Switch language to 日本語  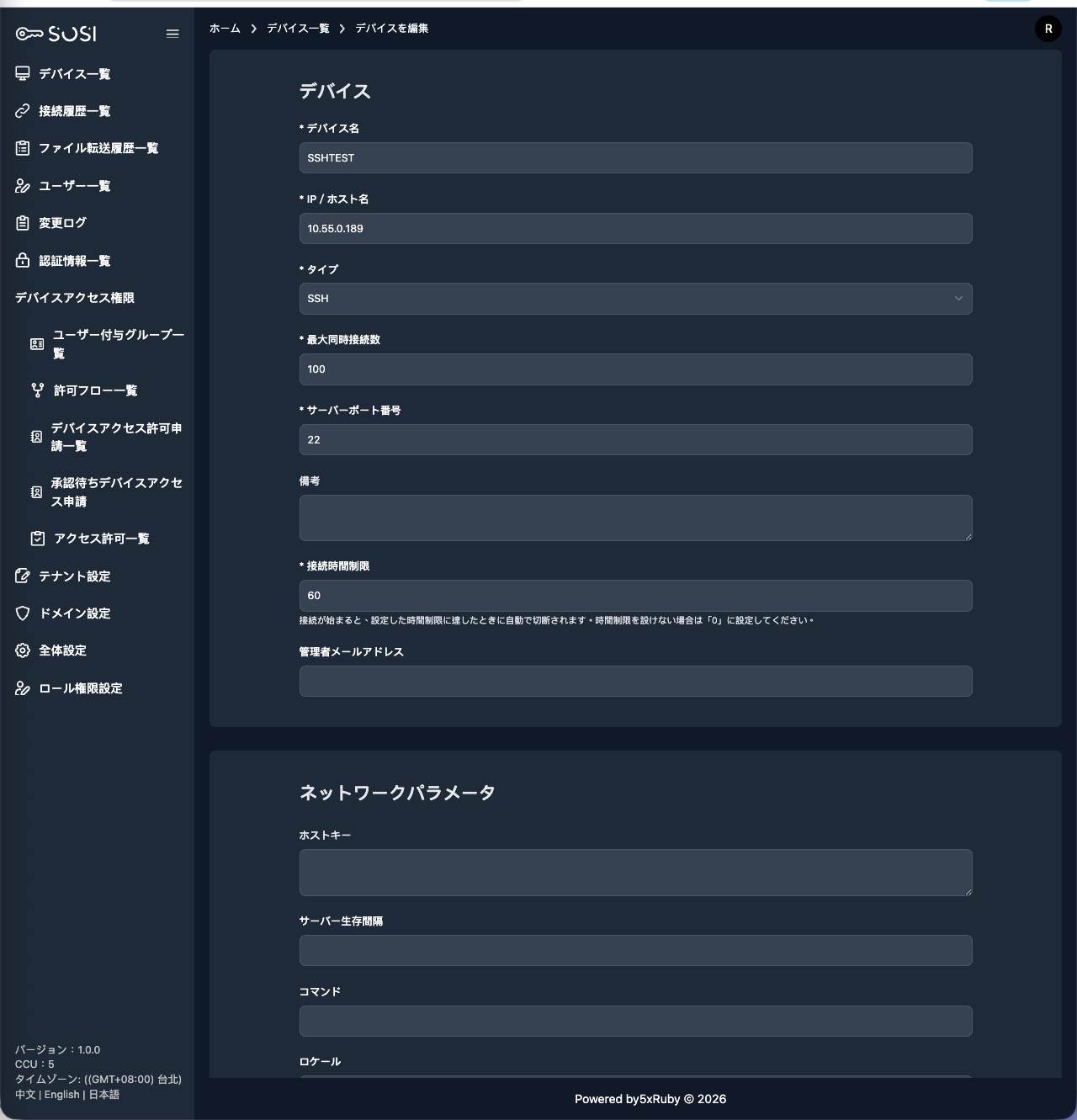coord(104,1095)
